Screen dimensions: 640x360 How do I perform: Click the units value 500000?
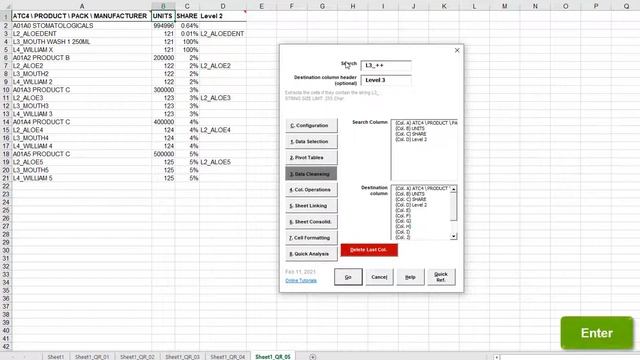tap(163, 154)
